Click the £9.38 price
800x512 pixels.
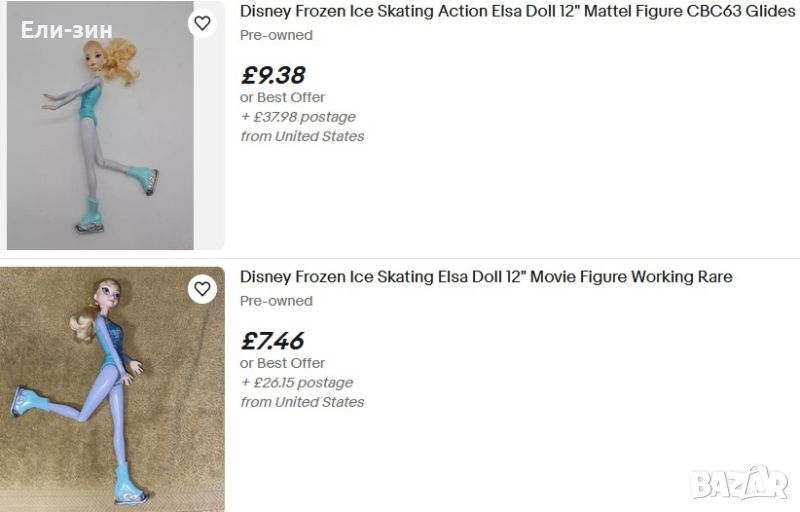coord(273,75)
